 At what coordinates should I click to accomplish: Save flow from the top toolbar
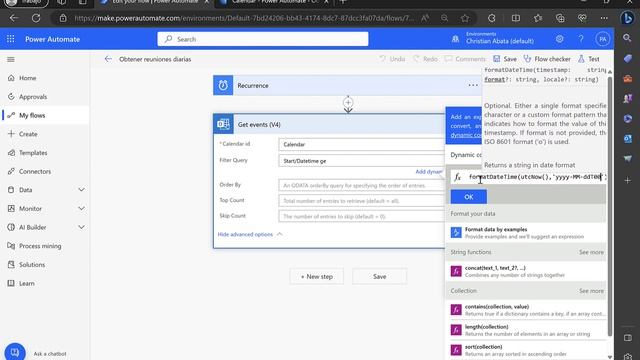pyautogui.click(x=505, y=59)
